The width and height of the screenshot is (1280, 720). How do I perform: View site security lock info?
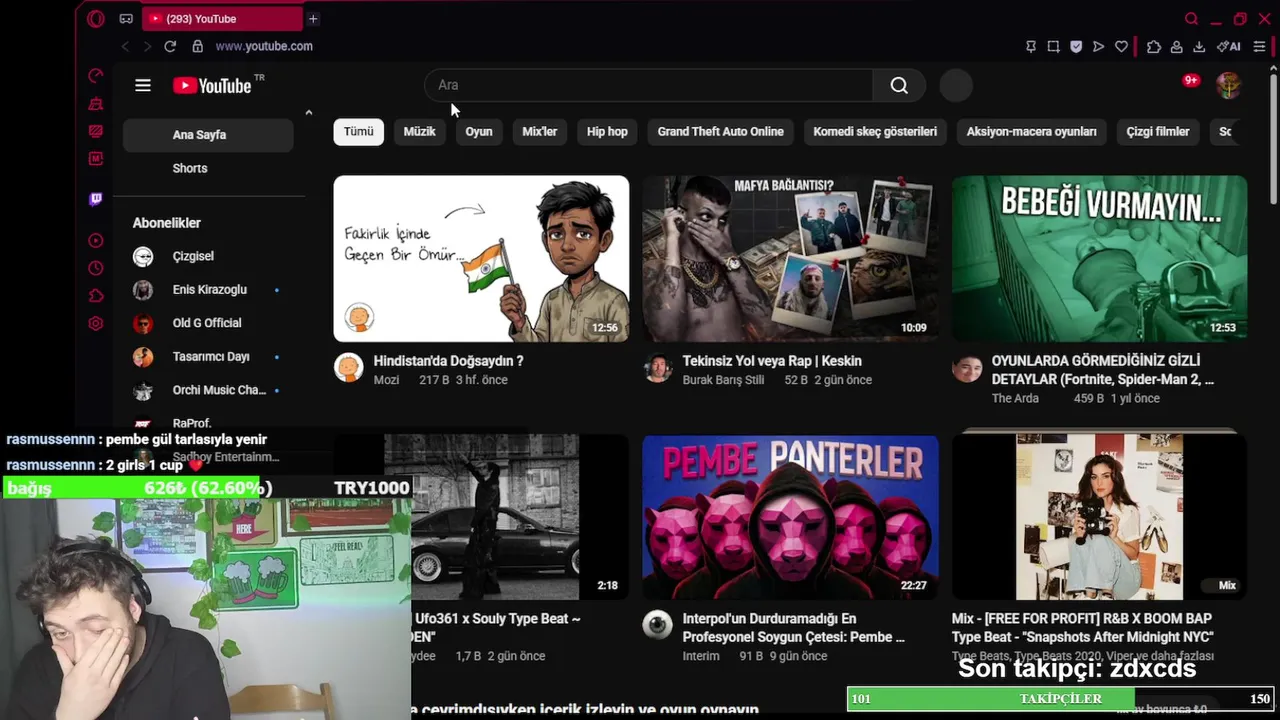click(198, 46)
